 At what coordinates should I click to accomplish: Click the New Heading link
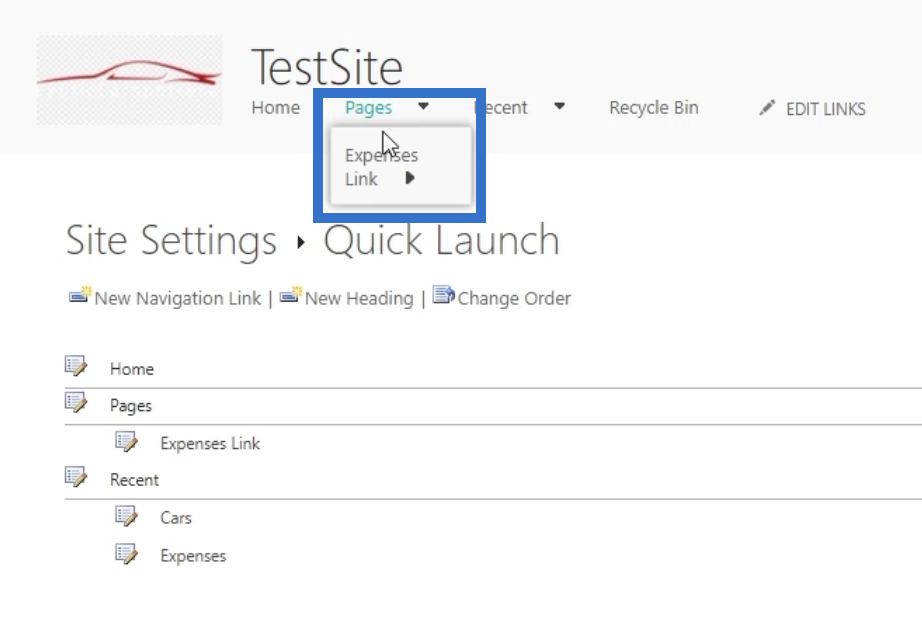[x=359, y=298]
